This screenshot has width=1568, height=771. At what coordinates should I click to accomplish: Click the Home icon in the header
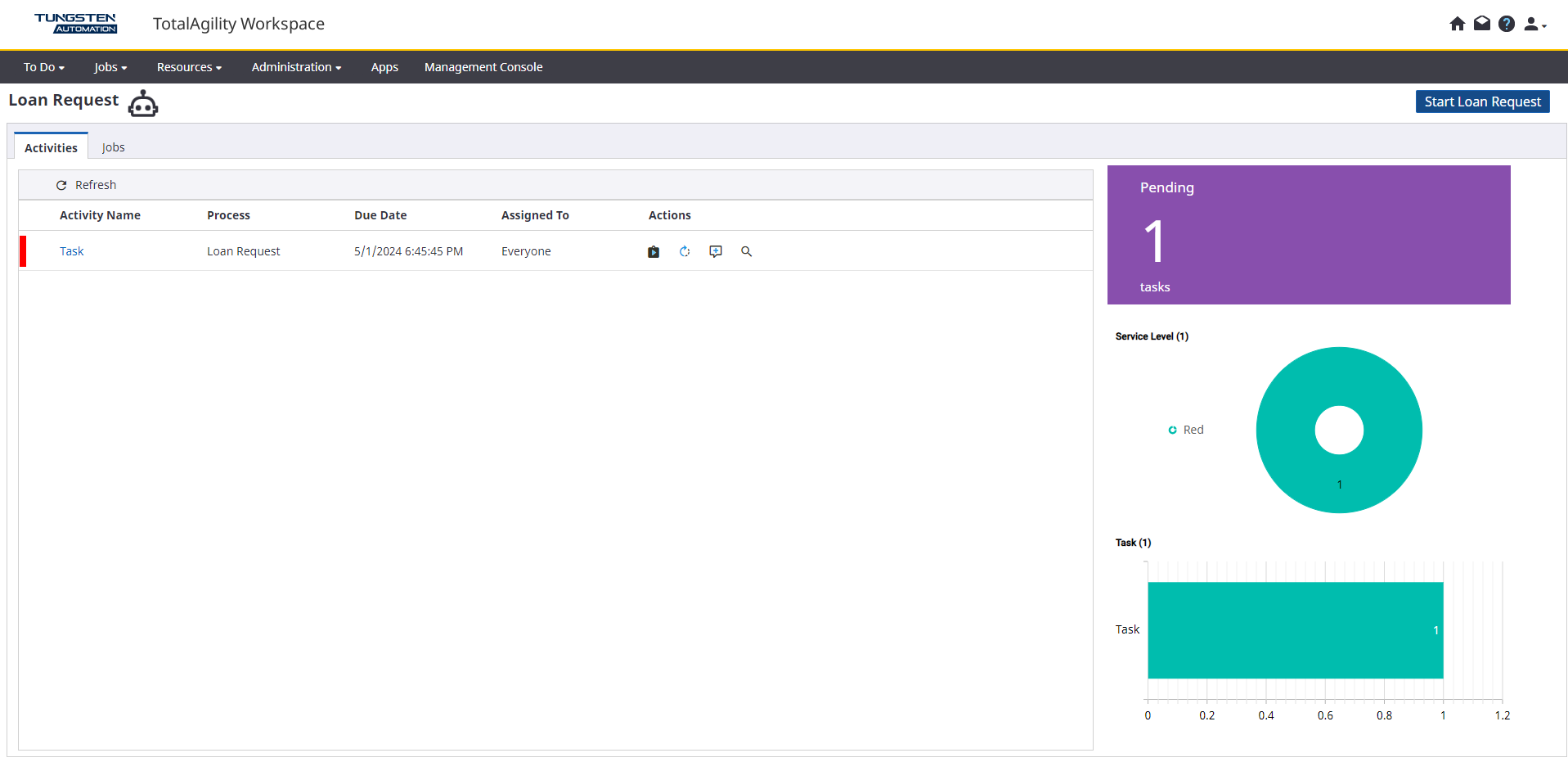point(1457,24)
